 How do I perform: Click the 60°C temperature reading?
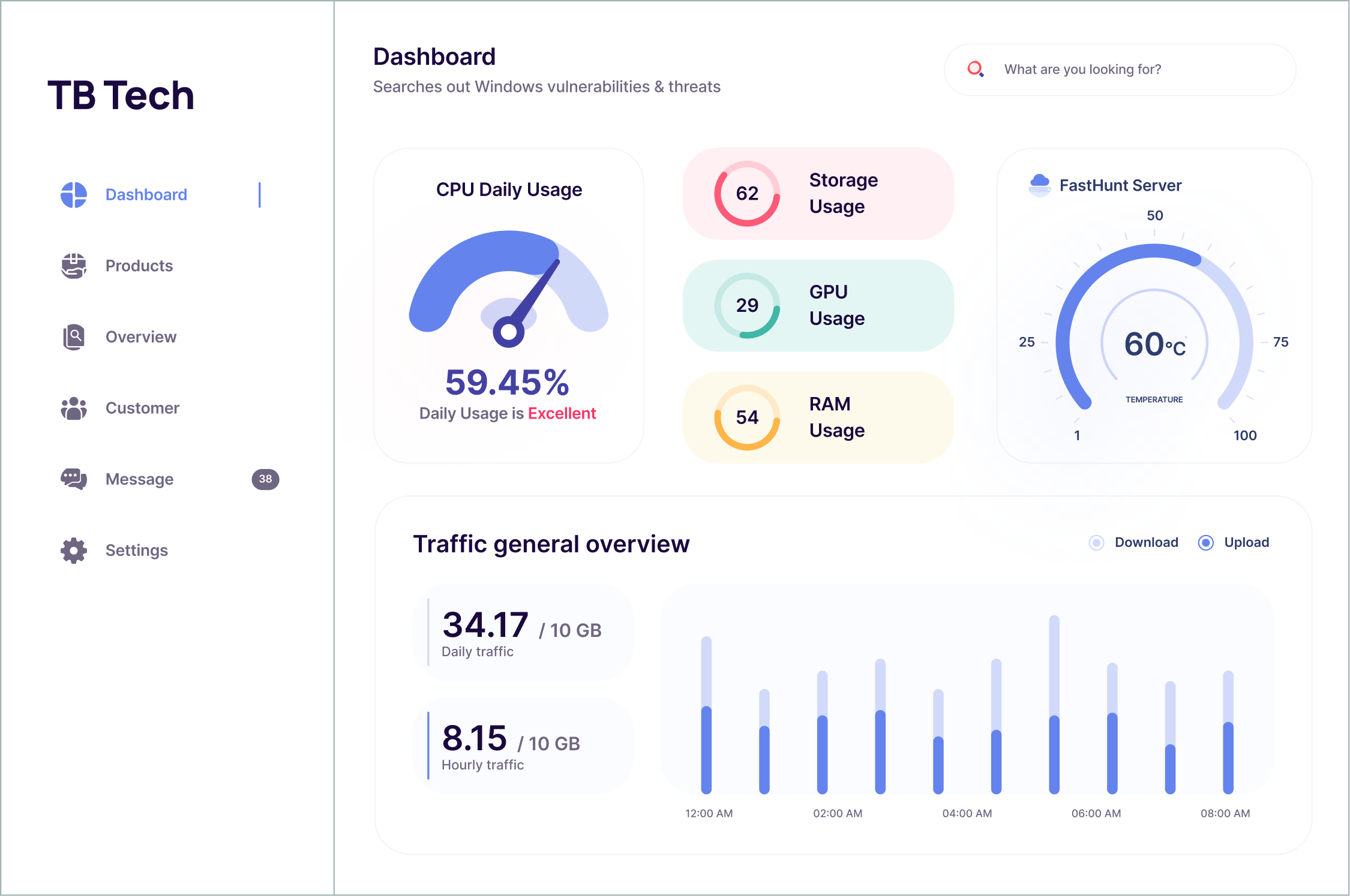1154,344
